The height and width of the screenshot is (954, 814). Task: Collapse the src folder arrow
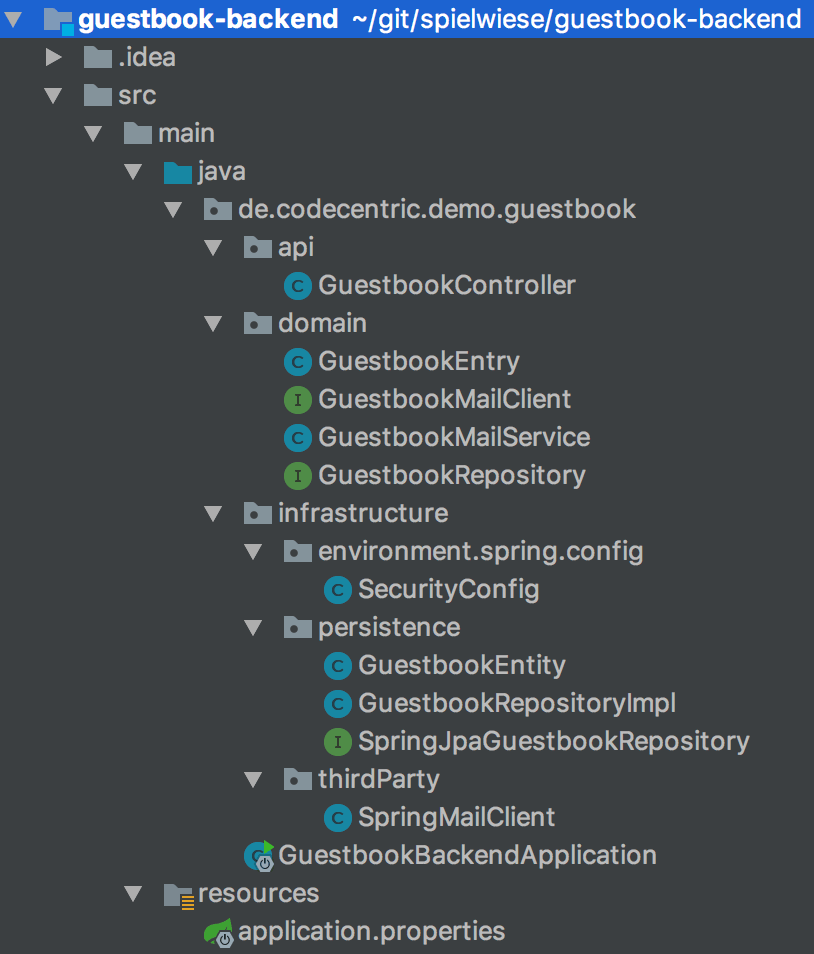click(54, 96)
